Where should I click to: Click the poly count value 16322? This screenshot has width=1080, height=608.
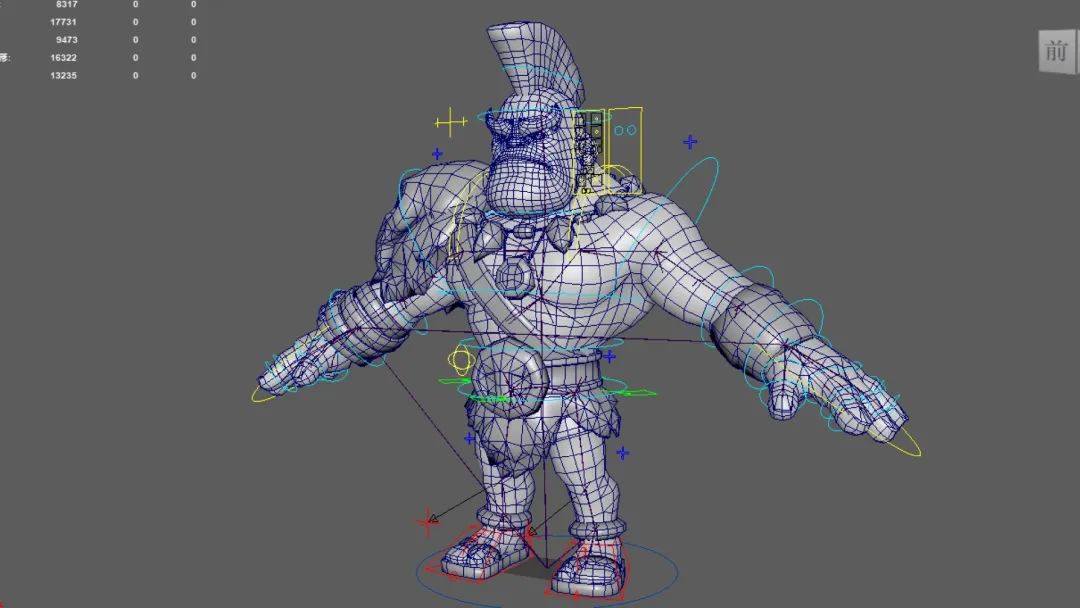coord(63,58)
